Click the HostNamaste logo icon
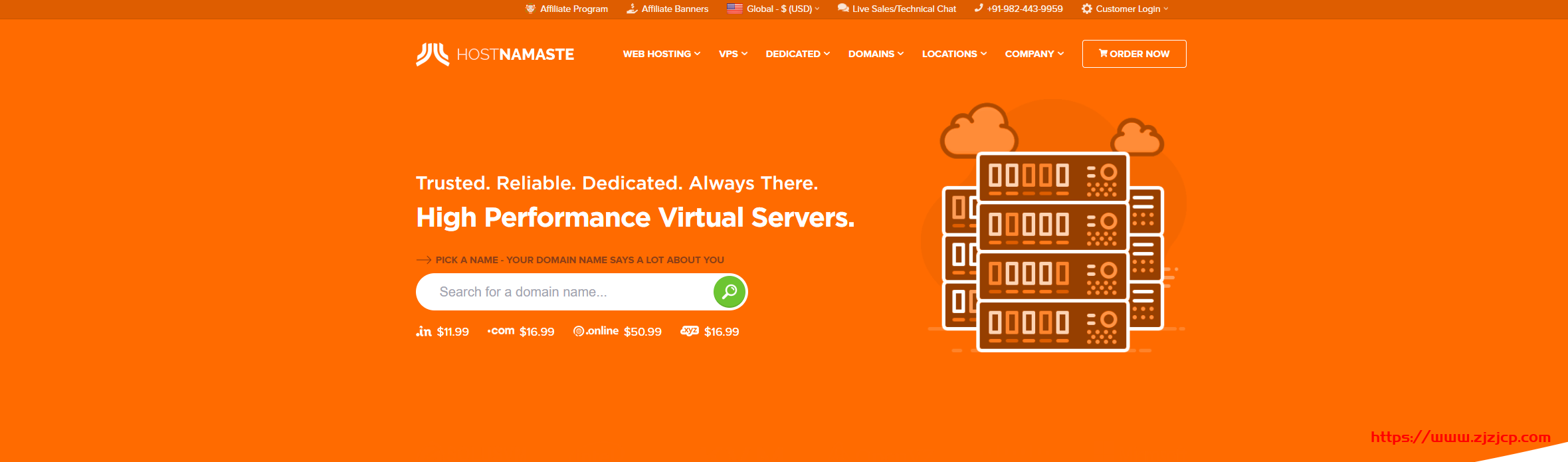1568x462 pixels. (x=433, y=55)
